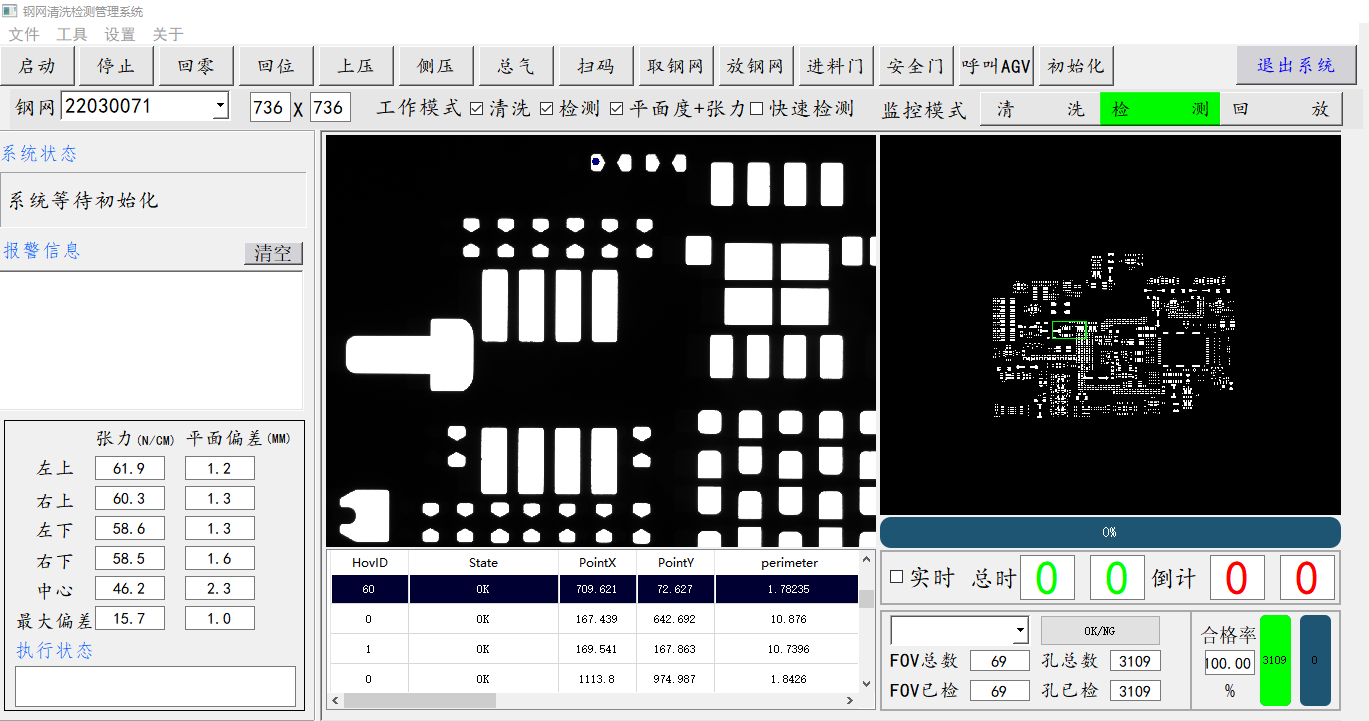Click the second 736 size field
This screenshot has width=1369, height=721.
(x=330, y=107)
